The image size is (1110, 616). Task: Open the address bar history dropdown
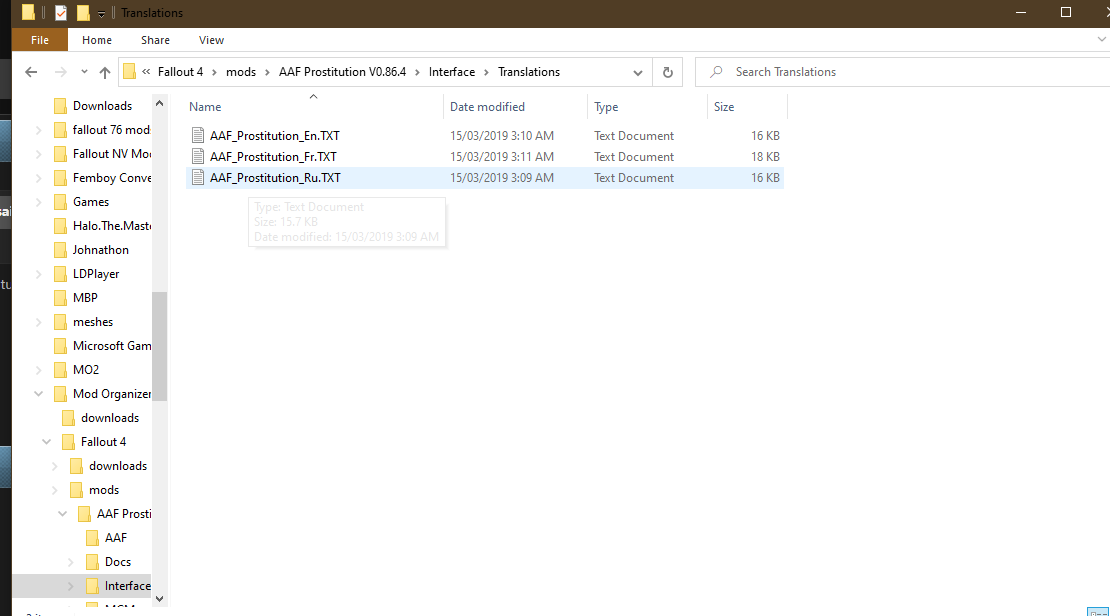[x=637, y=72]
